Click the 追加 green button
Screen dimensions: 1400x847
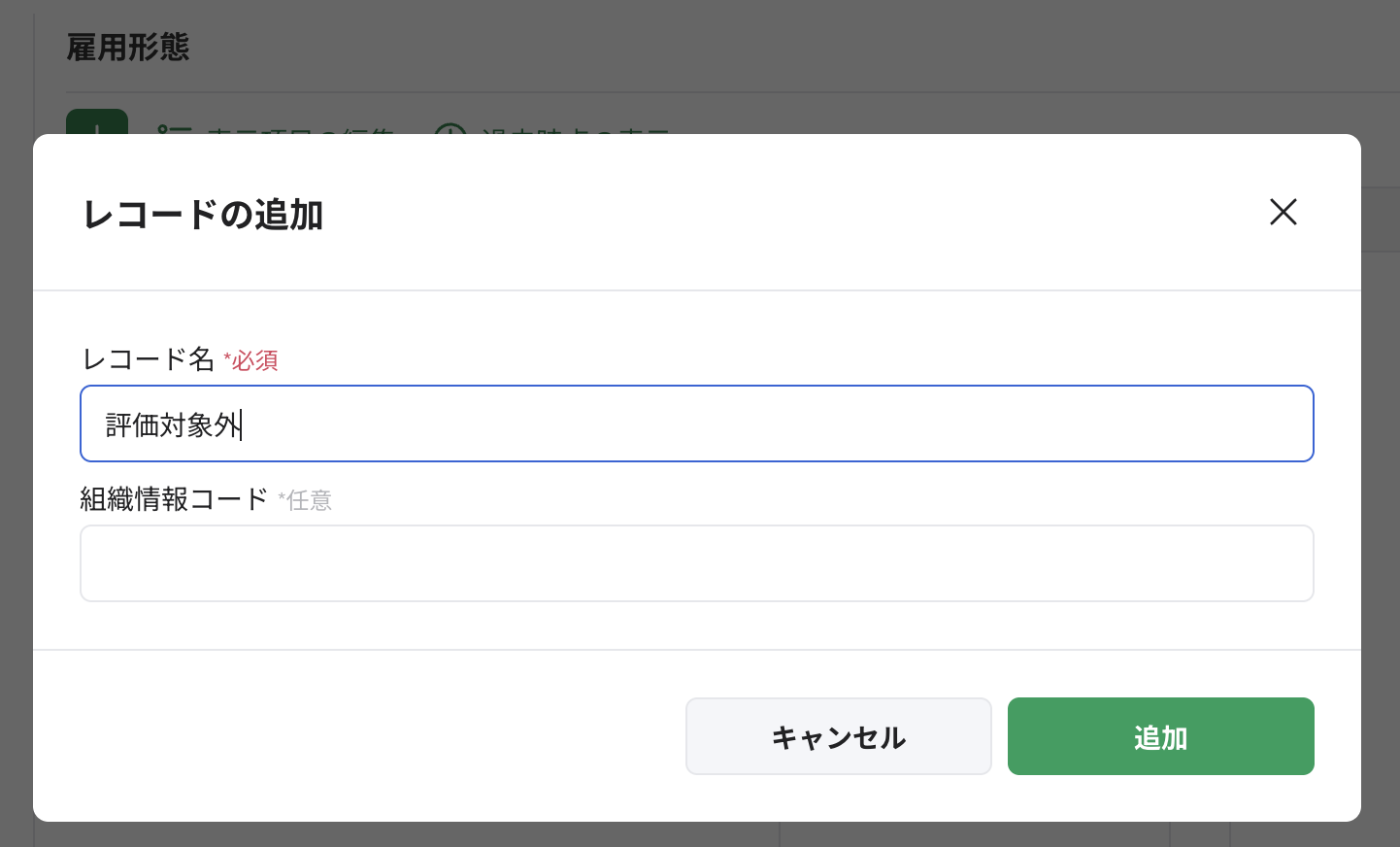coord(1160,736)
